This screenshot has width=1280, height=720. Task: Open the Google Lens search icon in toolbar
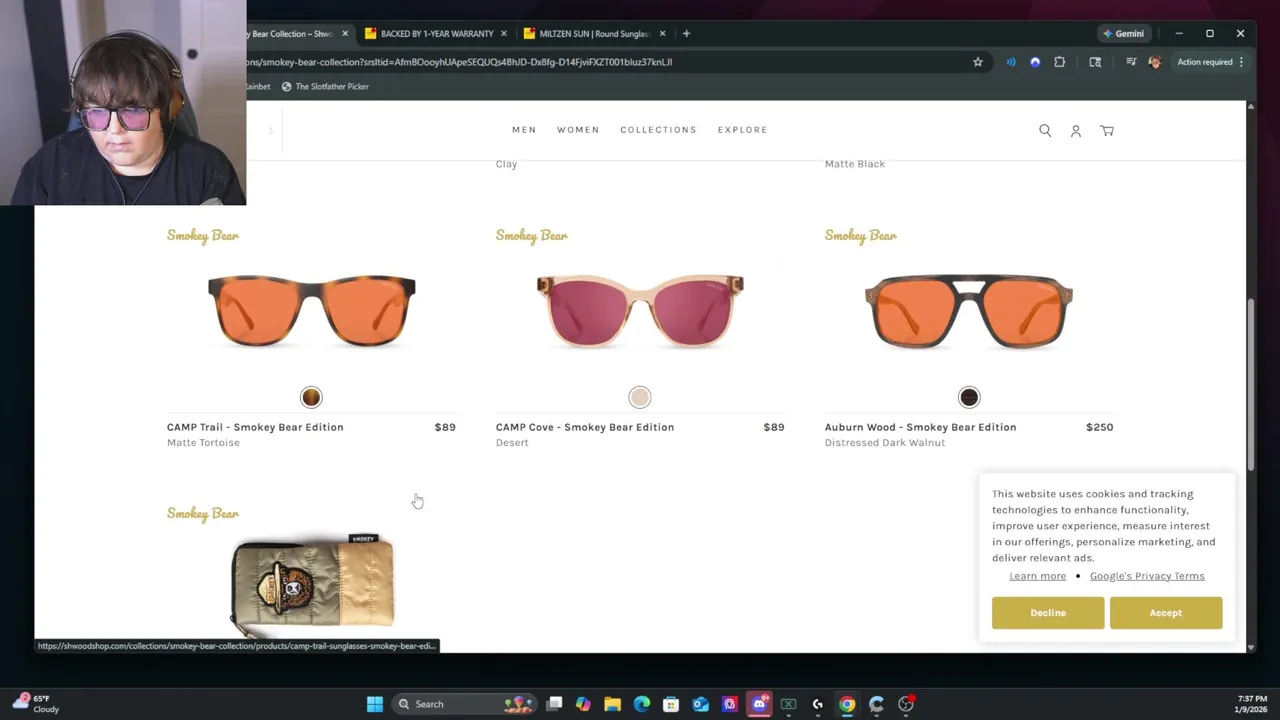click(x=1095, y=62)
